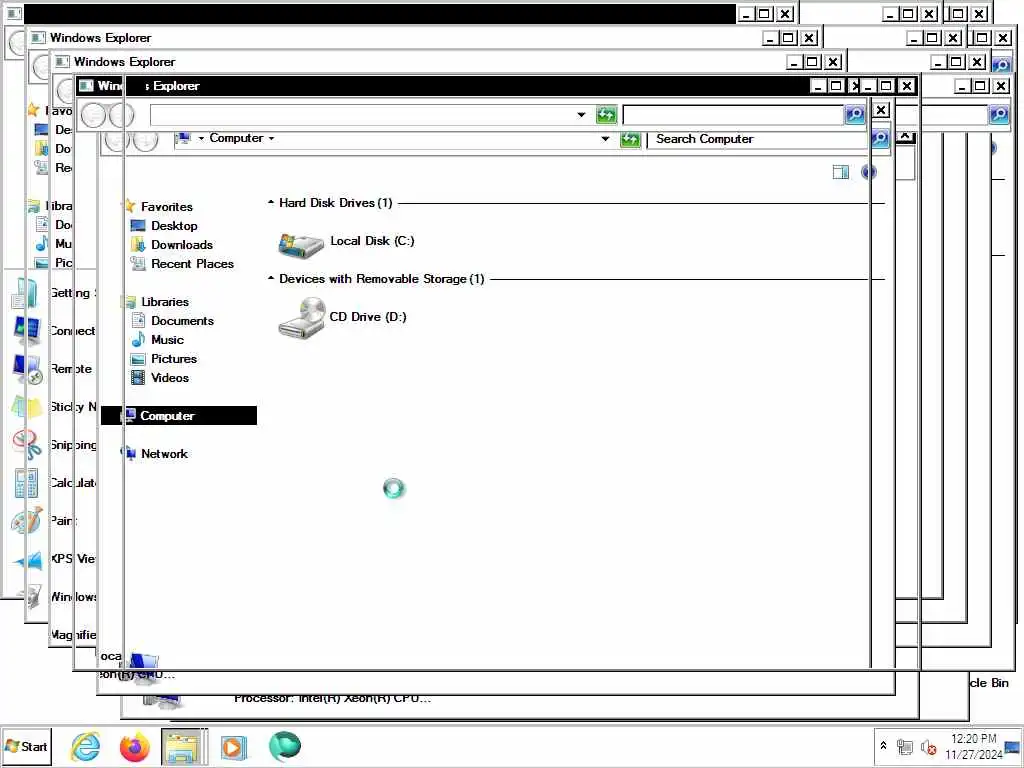Image resolution: width=1024 pixels, height=768 pixels.
Task: Open Magnifier entry in Start menu
Action: click(x=73, y=634)
